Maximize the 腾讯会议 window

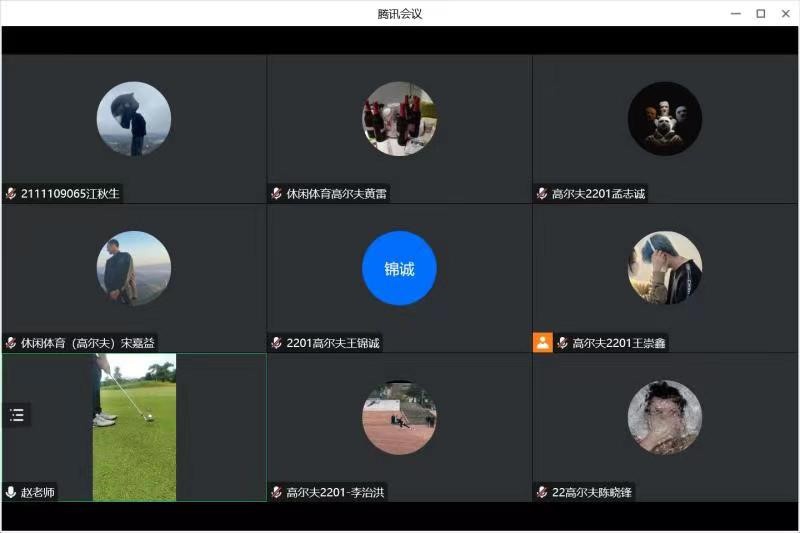[760, 13]
